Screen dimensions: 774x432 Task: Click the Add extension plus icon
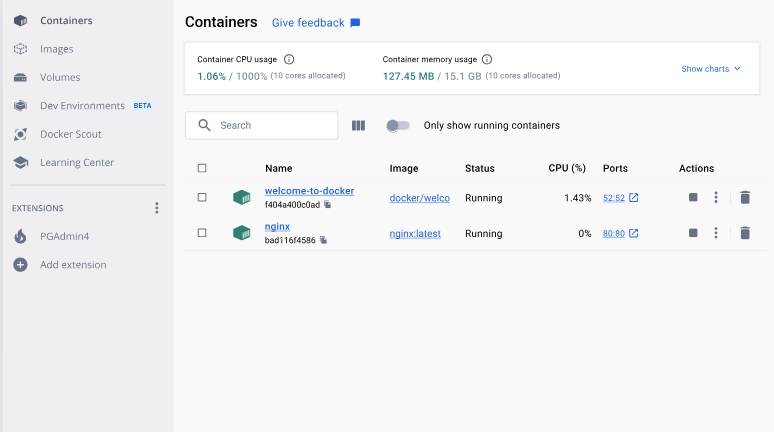pyautogui.click(x=20, y=265)
